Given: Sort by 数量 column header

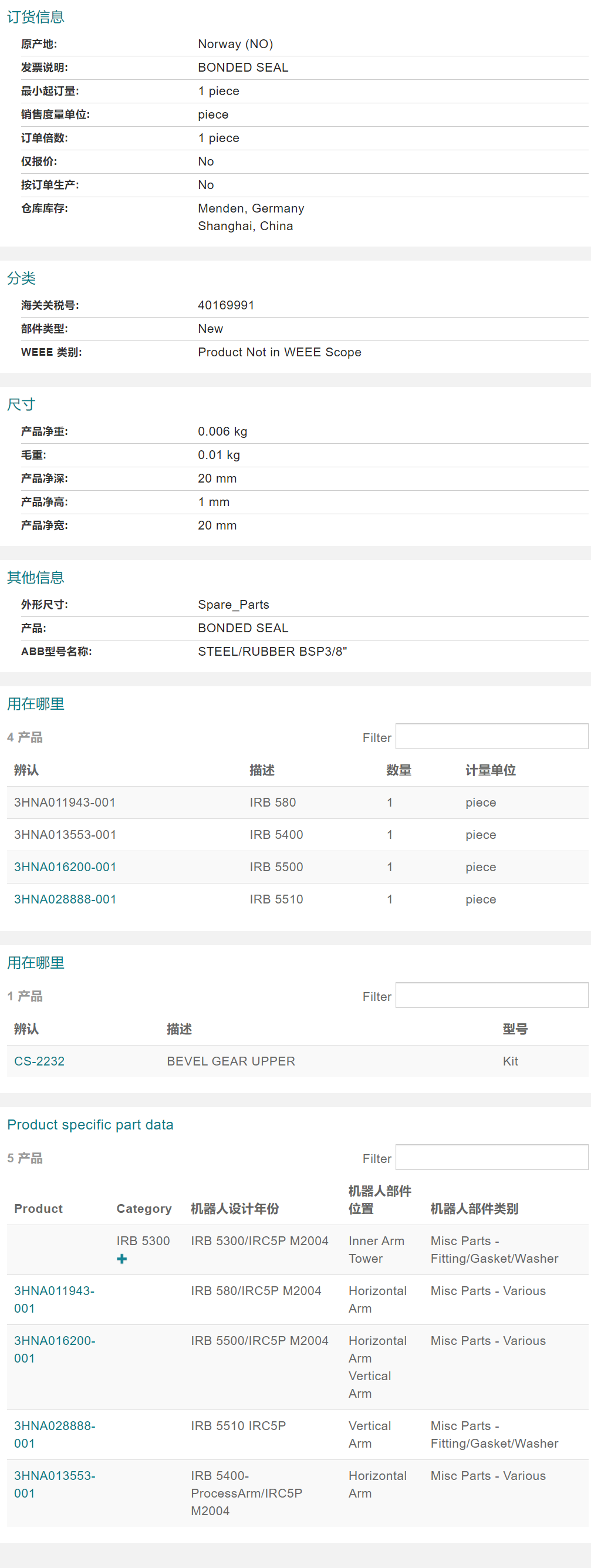Looking at the screenshot, I should (398, 770).
